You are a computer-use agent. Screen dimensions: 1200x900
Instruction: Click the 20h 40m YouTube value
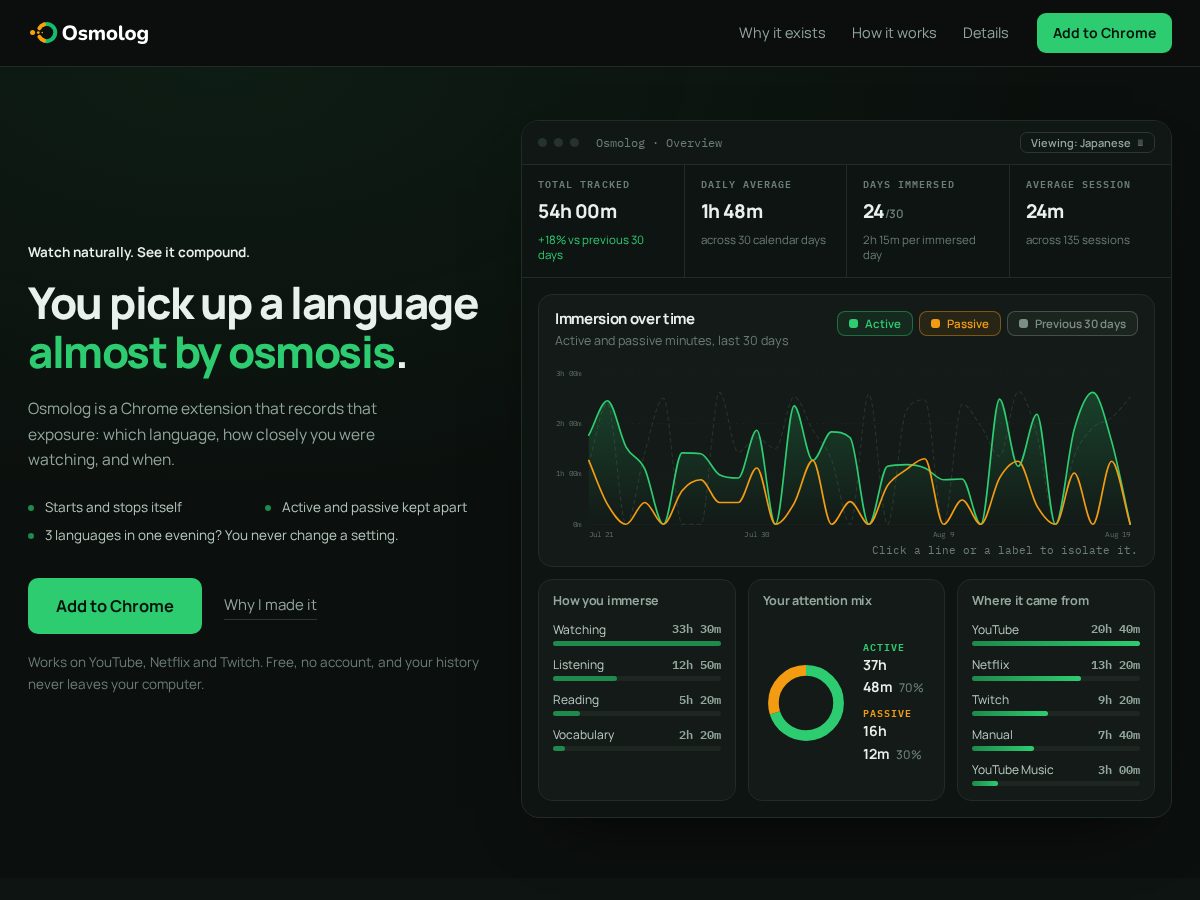click(x=1115, y=630)
